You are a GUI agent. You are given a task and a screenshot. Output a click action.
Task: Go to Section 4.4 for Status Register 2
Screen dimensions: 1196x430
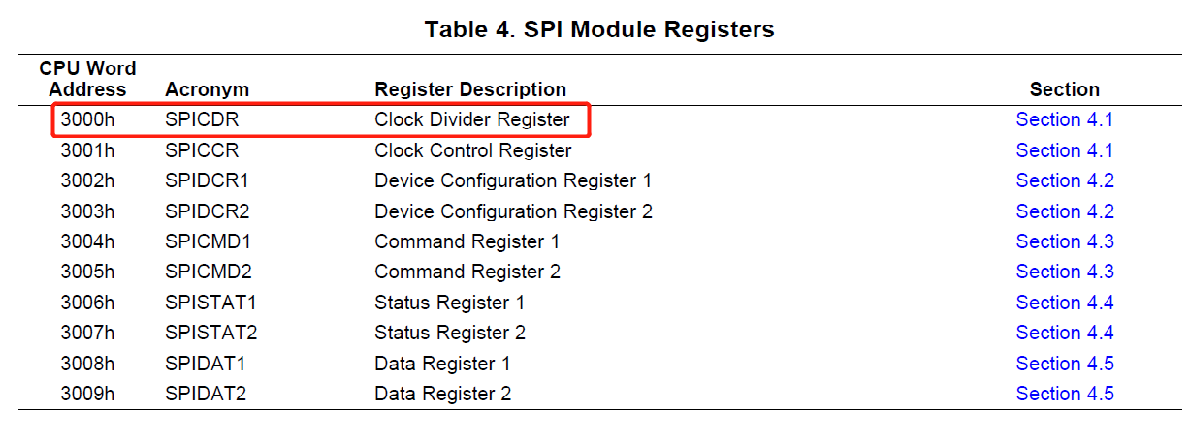[x=1064, y=333]
